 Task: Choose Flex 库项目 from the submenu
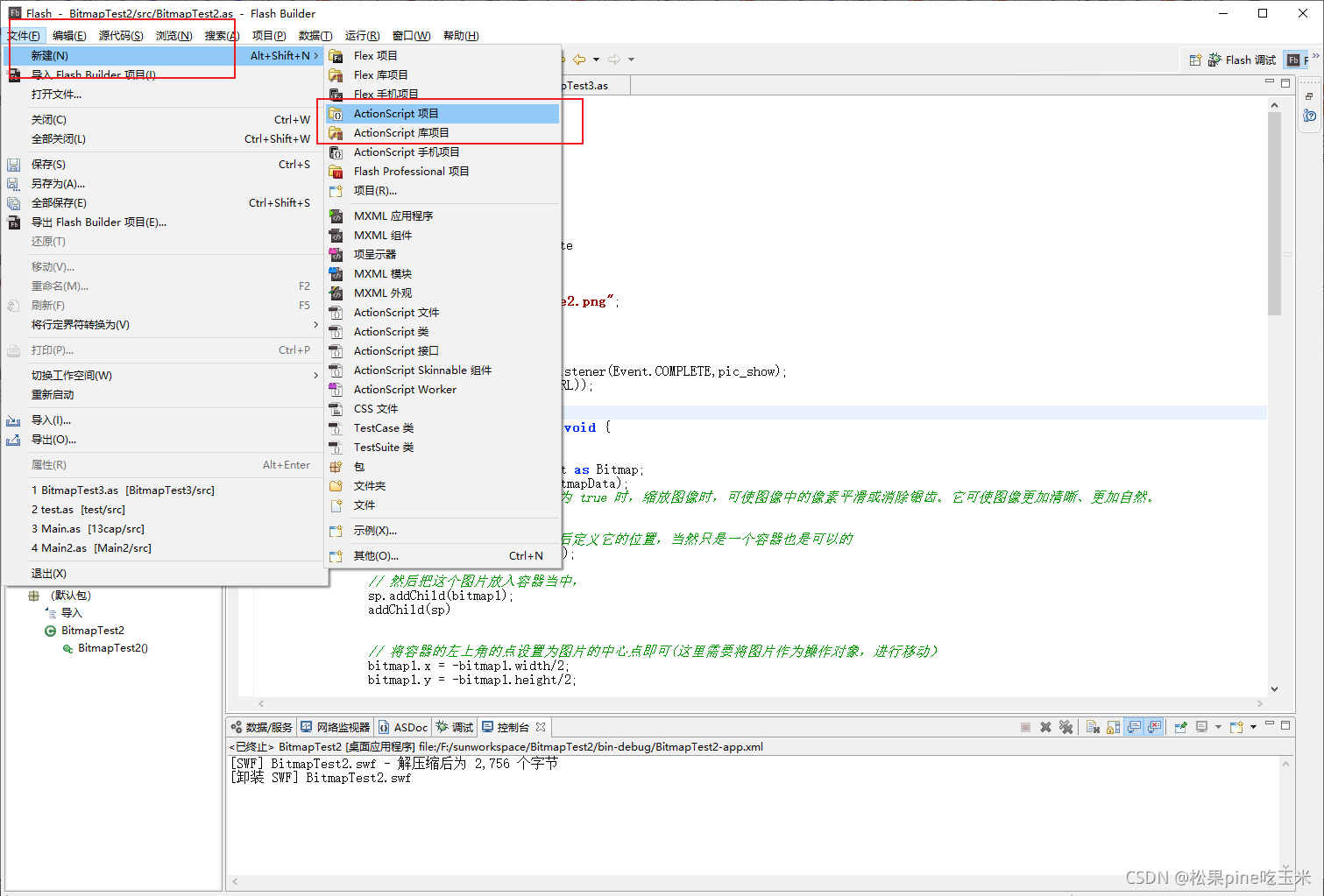(x=443, y=75)
